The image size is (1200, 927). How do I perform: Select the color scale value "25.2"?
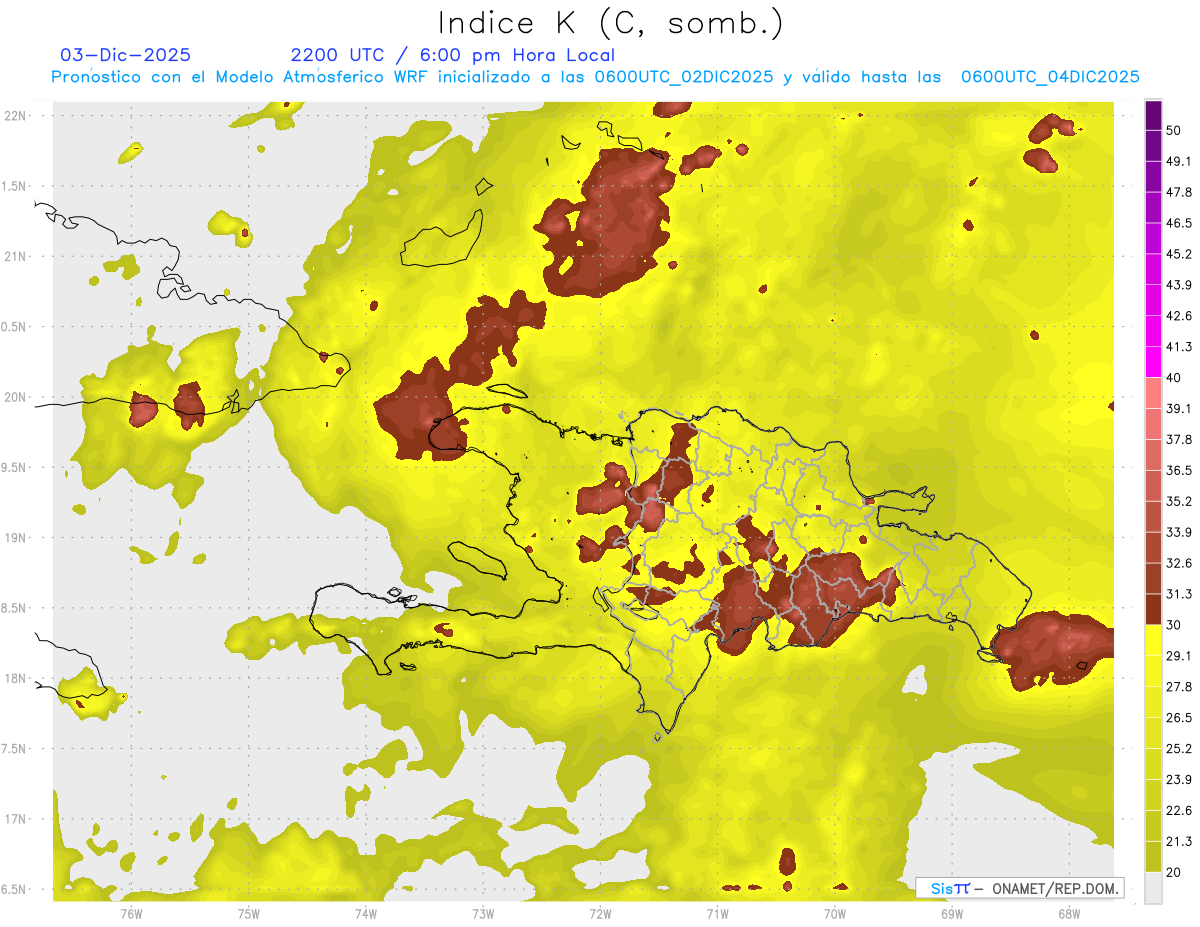pos(1179,748)
